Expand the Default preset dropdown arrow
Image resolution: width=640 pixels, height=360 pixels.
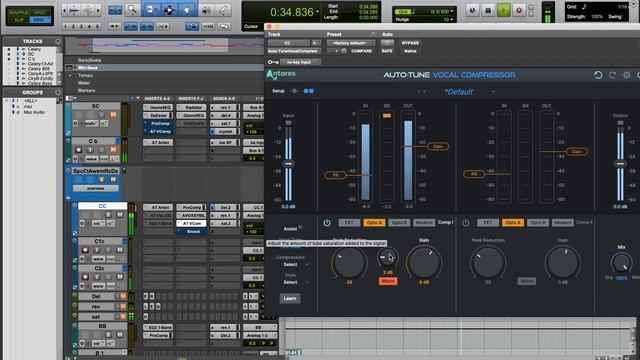pos(493,92)
